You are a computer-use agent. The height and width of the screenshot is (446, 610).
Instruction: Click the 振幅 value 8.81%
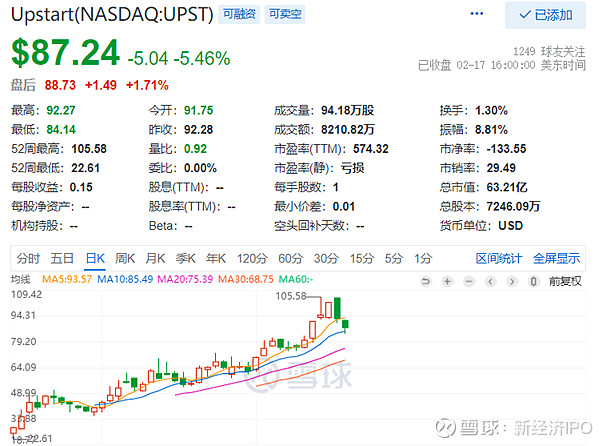point(491,130)
